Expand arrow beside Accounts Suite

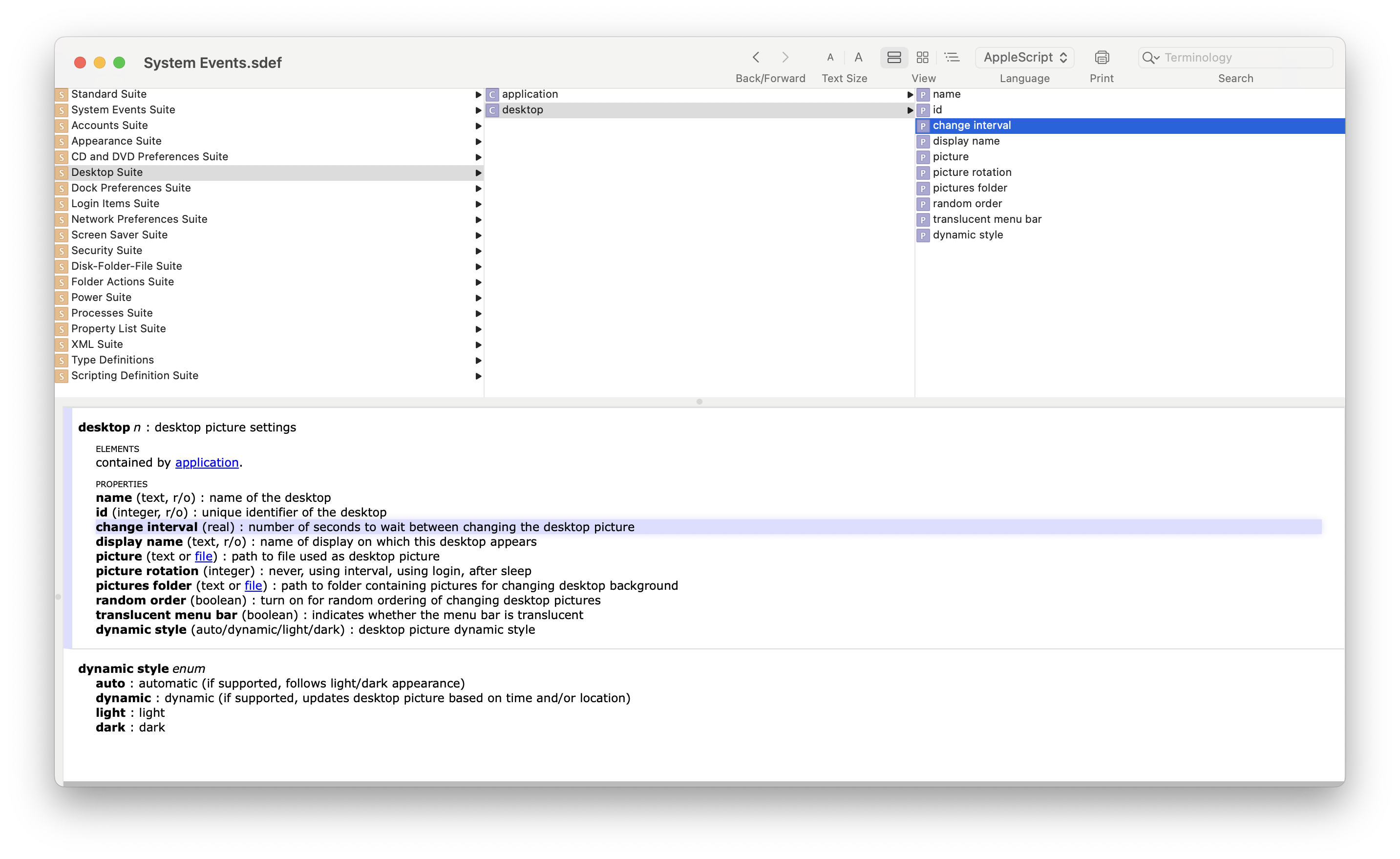click(x=478, y=126)
